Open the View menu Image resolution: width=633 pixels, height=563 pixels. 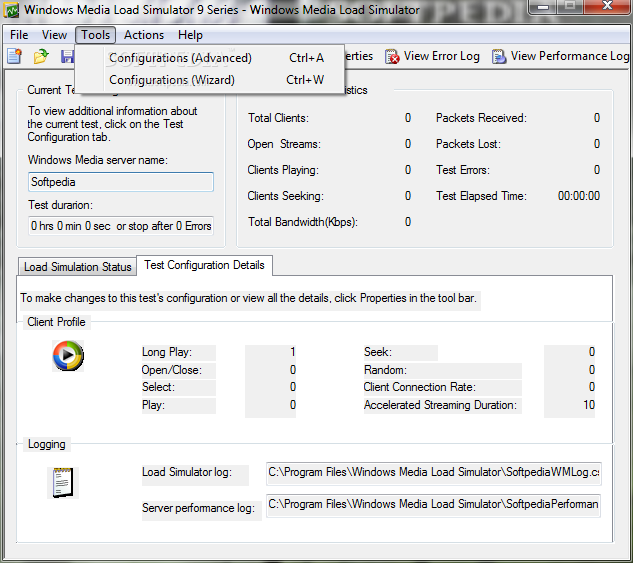(54, 35)
